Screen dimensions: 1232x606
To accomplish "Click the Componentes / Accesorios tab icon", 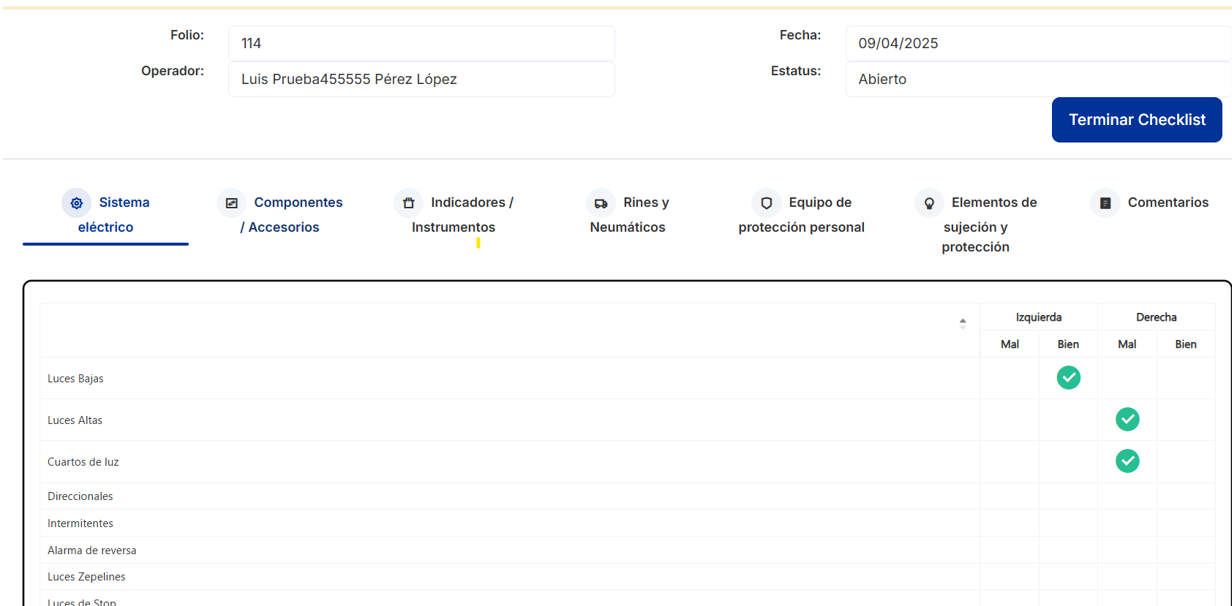I will (231, 203).
